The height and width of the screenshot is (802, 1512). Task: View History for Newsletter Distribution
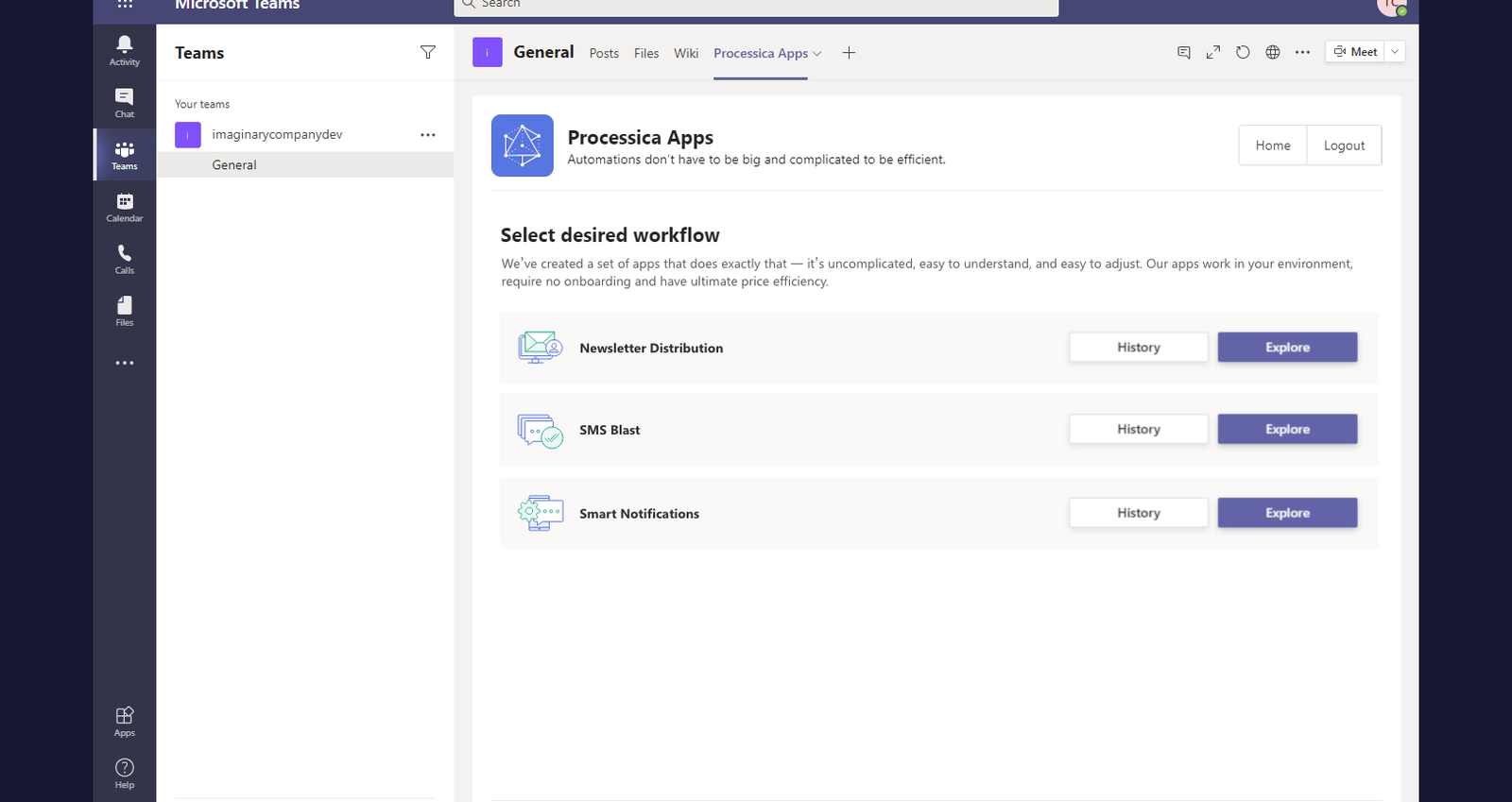point(1139,348)
